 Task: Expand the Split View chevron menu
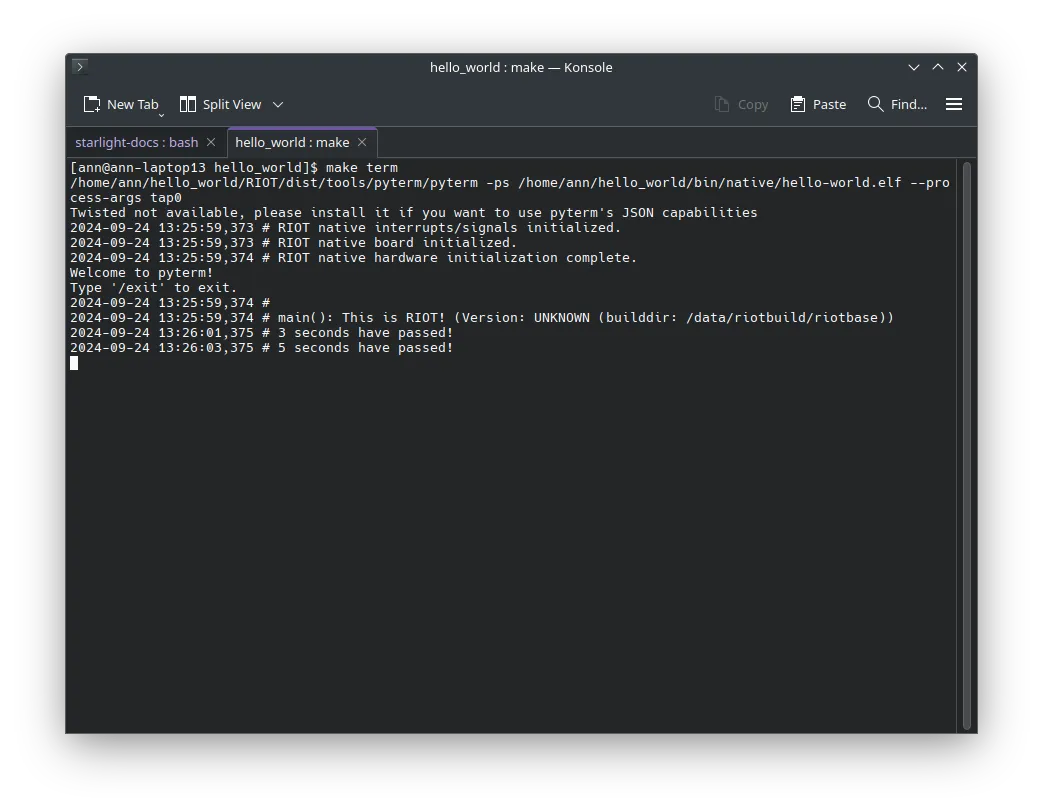point(278,104)
